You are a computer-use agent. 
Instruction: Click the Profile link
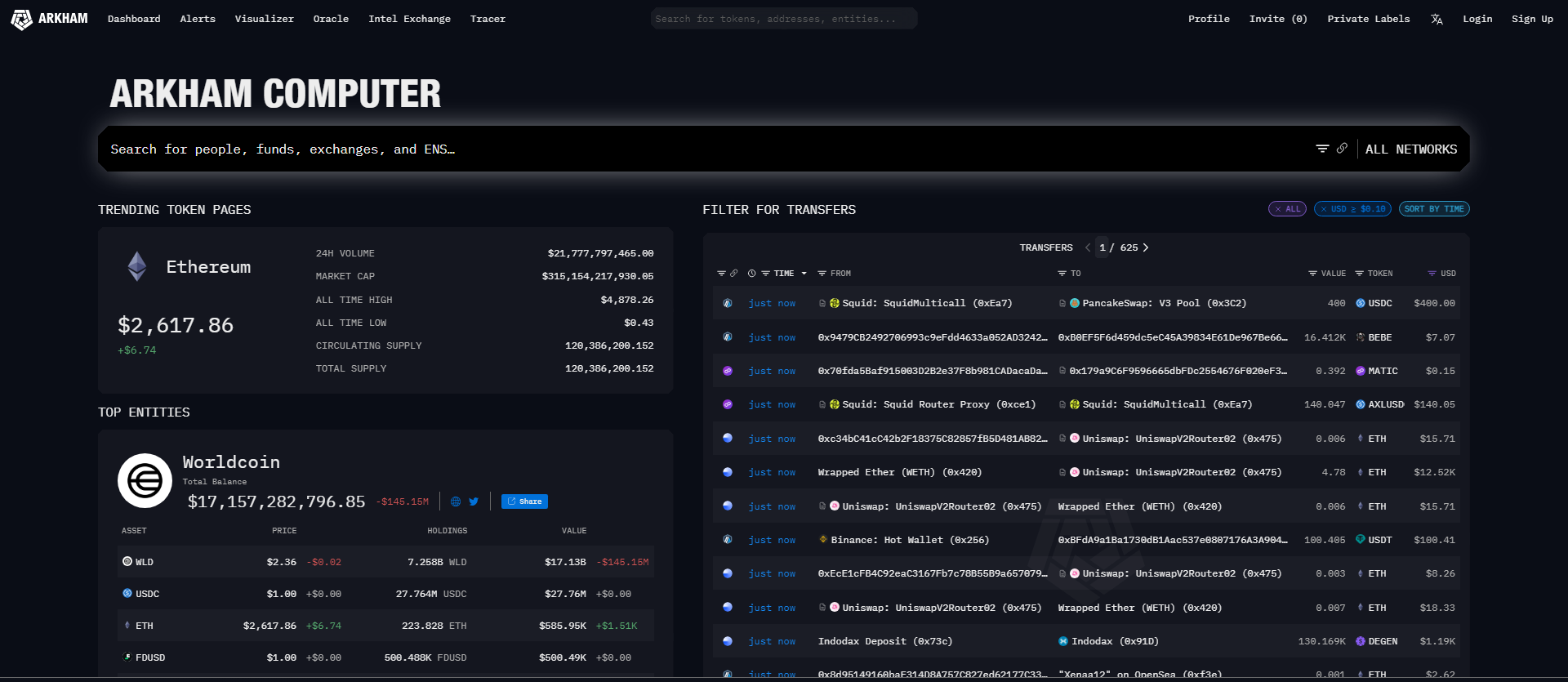pos(1209,19)
